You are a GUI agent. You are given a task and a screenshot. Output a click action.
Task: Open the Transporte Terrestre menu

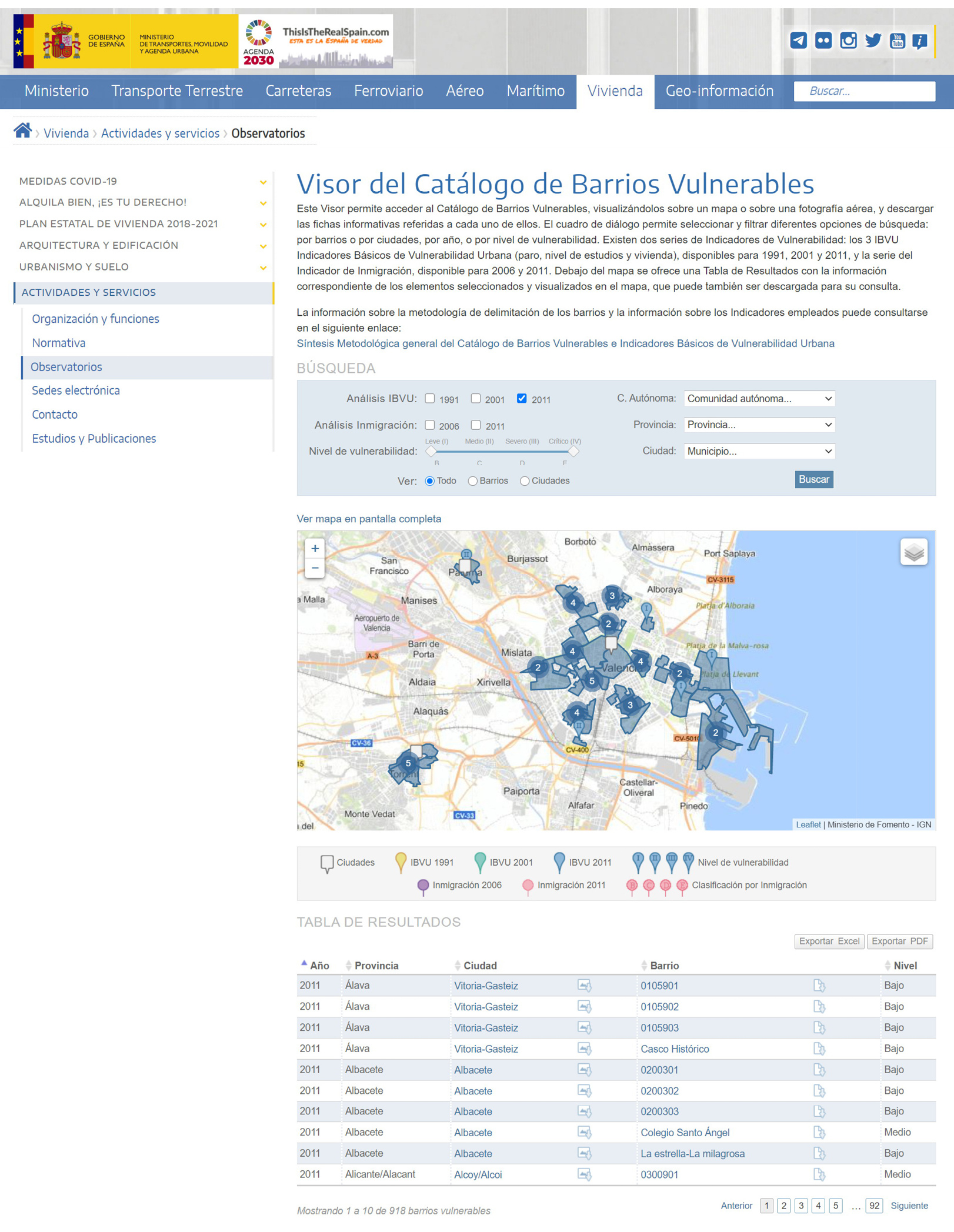click(177, 91)
